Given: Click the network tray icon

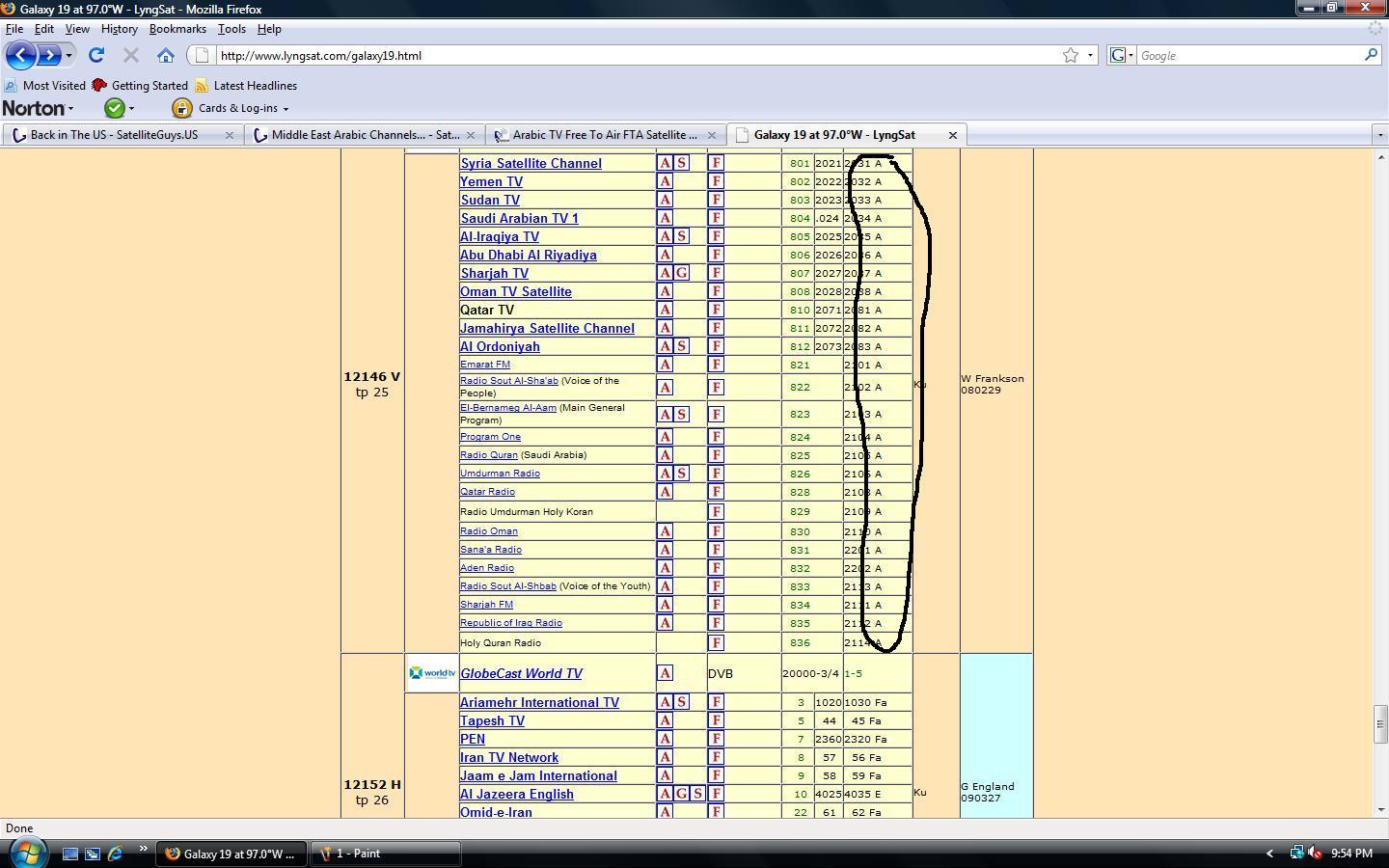Looking at the screenshot, I should tap(1297, 853).
